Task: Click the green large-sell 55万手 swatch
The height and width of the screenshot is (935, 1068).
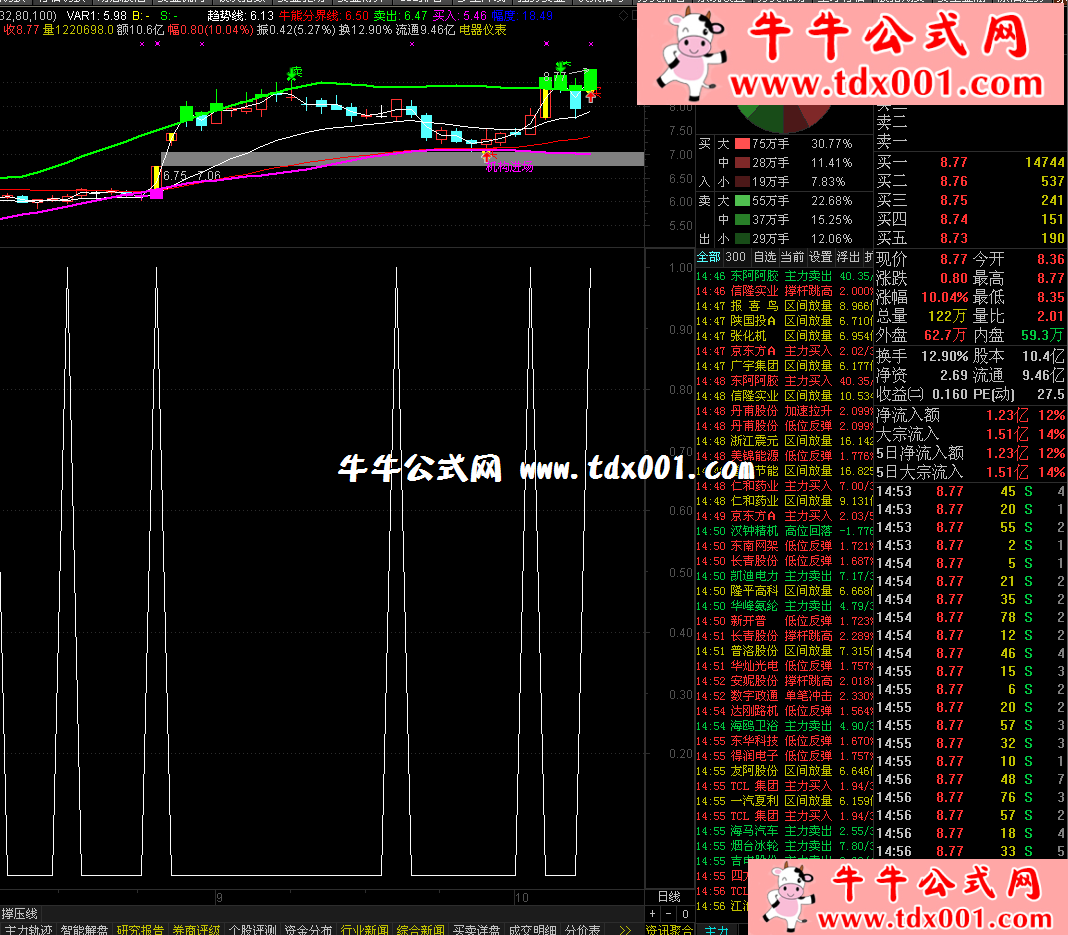Action: (742, 201)
